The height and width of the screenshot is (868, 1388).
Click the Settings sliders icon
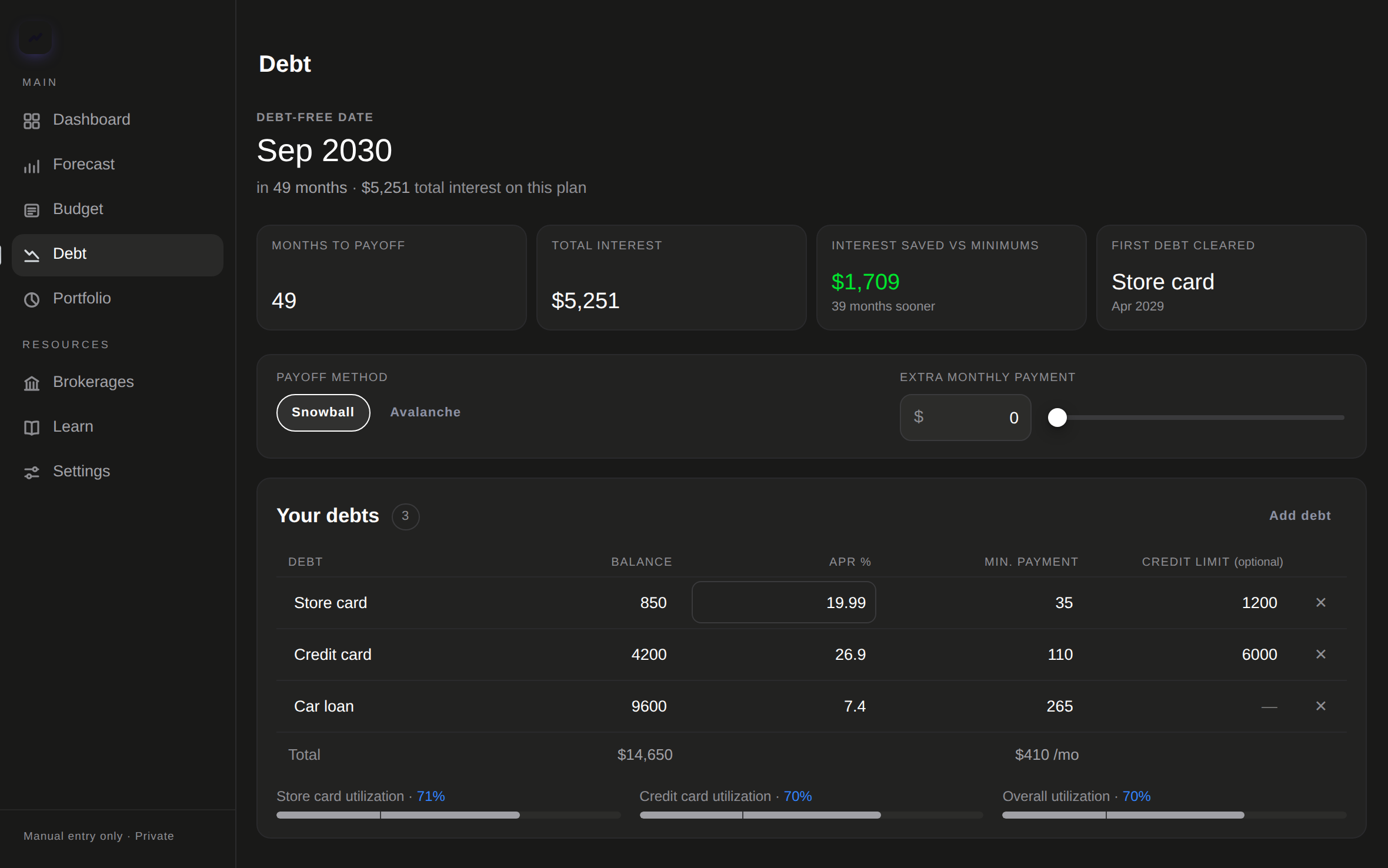[32, 472]
